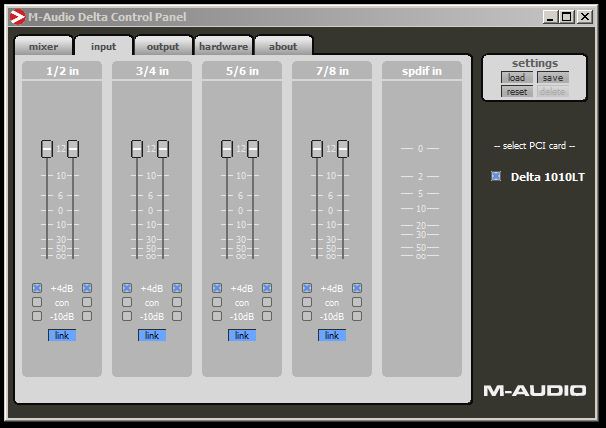Click the 3/4 in channel header

pos(152,71)
